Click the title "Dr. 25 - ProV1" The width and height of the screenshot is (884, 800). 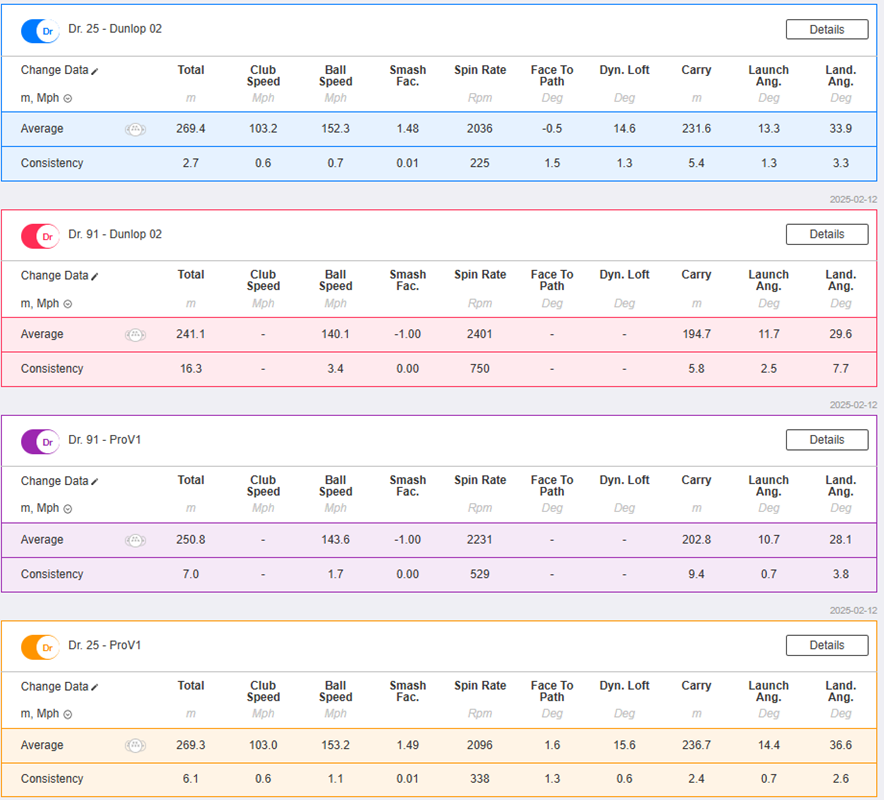[x=104, y=645]
